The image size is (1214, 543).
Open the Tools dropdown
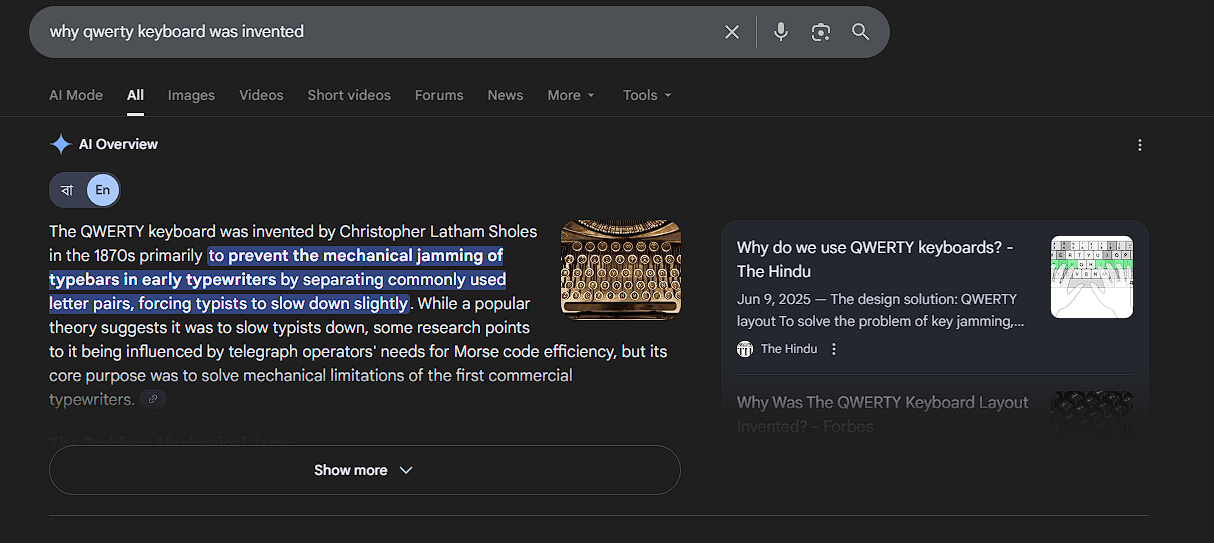coord(647,95)
